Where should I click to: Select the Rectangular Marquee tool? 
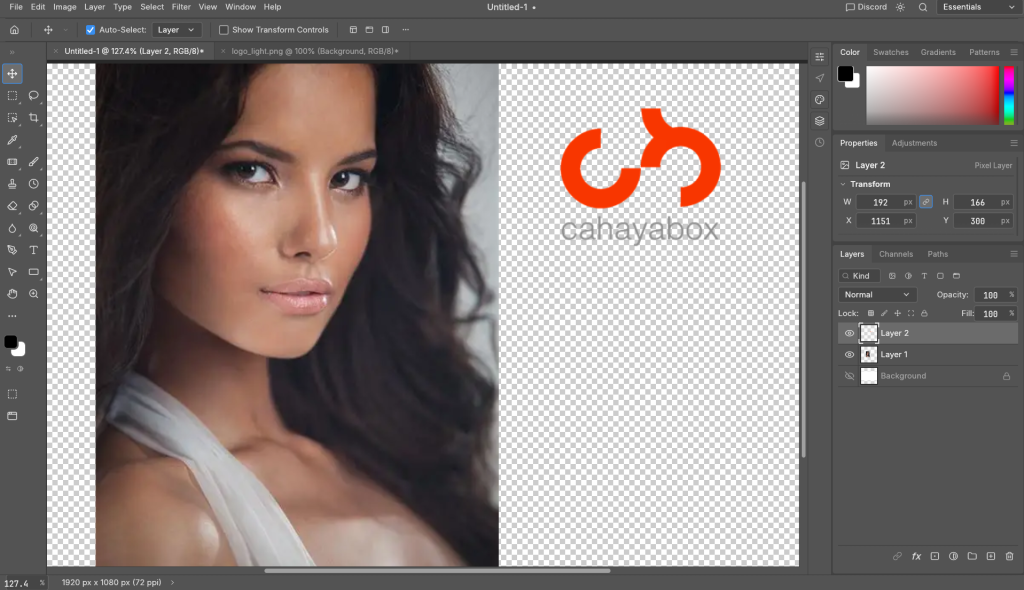pyautogui.click(x=12, y=95)
